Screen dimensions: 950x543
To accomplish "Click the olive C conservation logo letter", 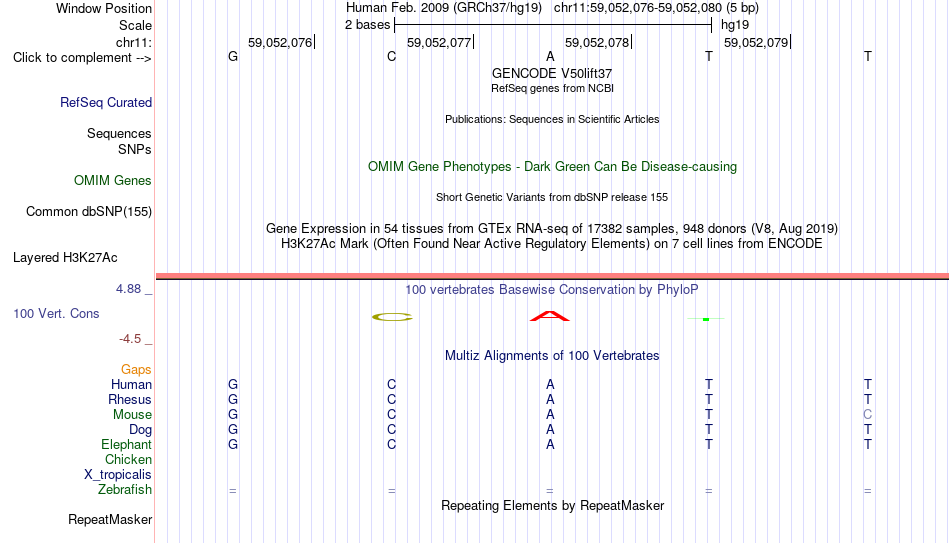I will pyautogui.click(x=392, y=317).
